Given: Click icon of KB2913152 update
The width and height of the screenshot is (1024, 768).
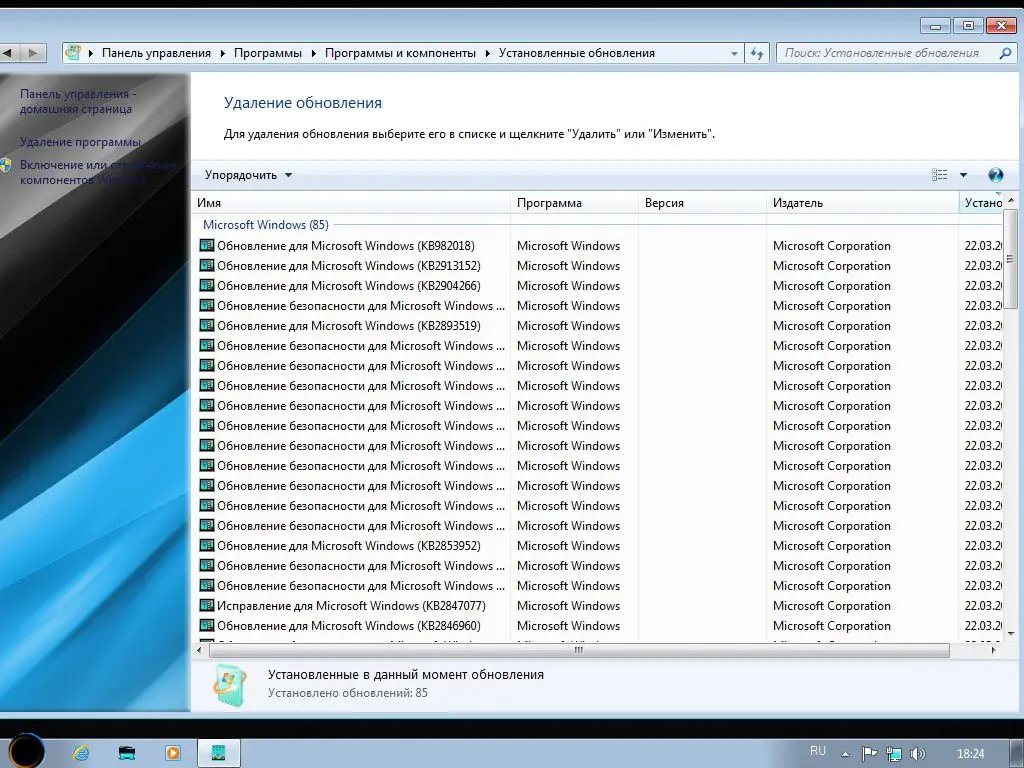Looking at the screenshot, I should pos(206,265).
